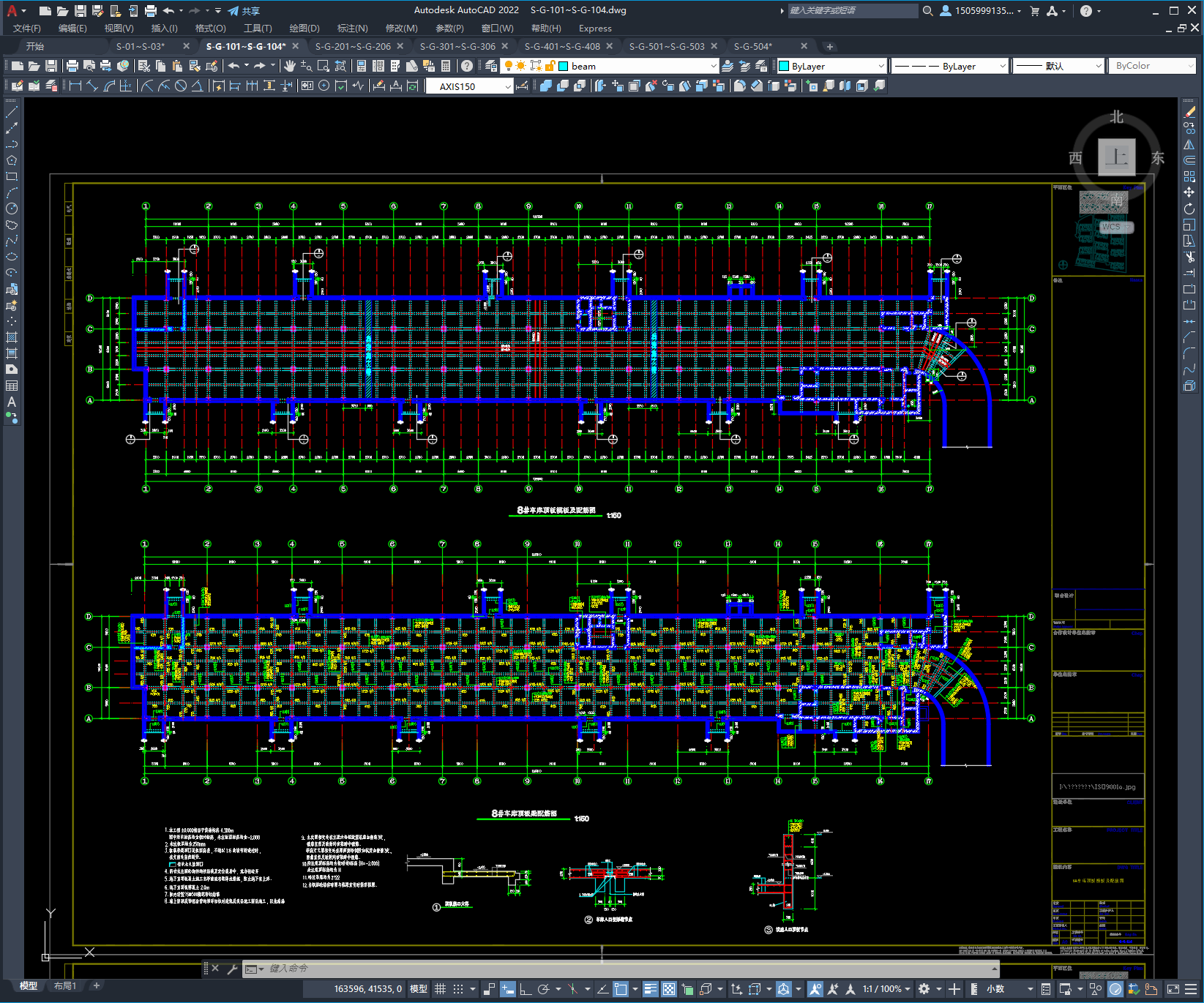The image size is (1204, 1003).
Task: Open the Help question mark icon in standard toolbar
Action: pos(467,66)
